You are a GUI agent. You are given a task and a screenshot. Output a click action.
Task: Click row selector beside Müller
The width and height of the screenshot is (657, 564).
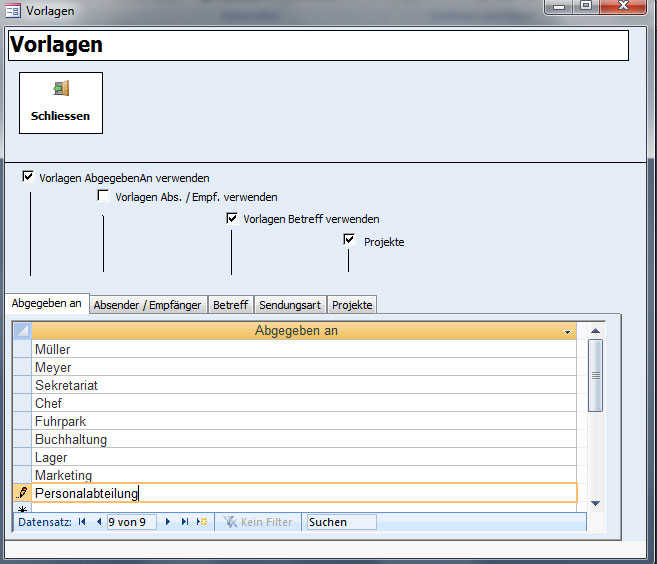(x=22, y=349)
